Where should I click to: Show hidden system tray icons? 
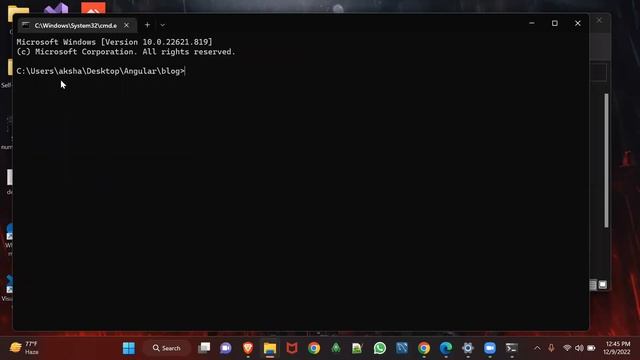[x=537, y=348]
